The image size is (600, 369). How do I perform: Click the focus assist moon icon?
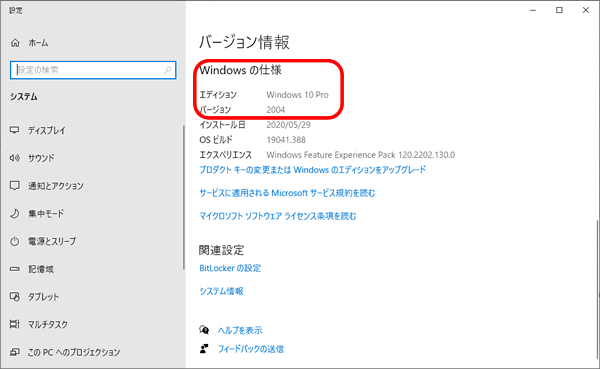tap(15, 213)
